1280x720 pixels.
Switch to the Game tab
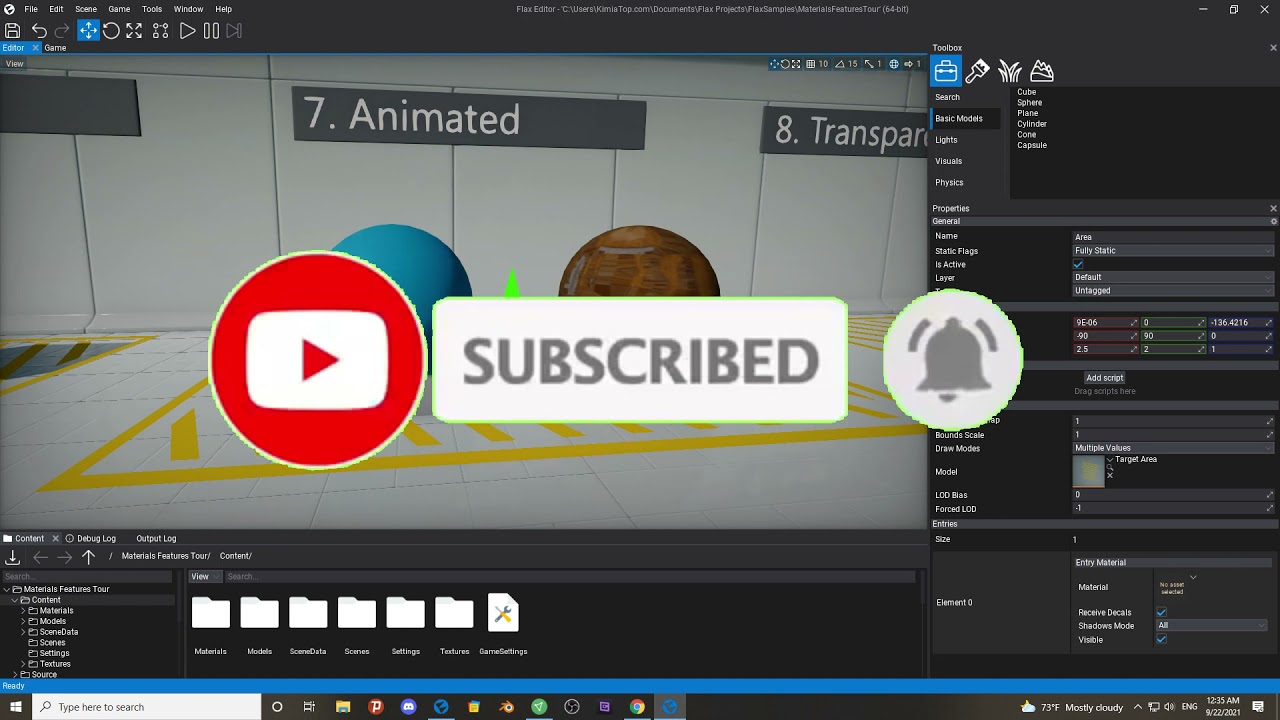pyautogui.click(x=55, y=48)
